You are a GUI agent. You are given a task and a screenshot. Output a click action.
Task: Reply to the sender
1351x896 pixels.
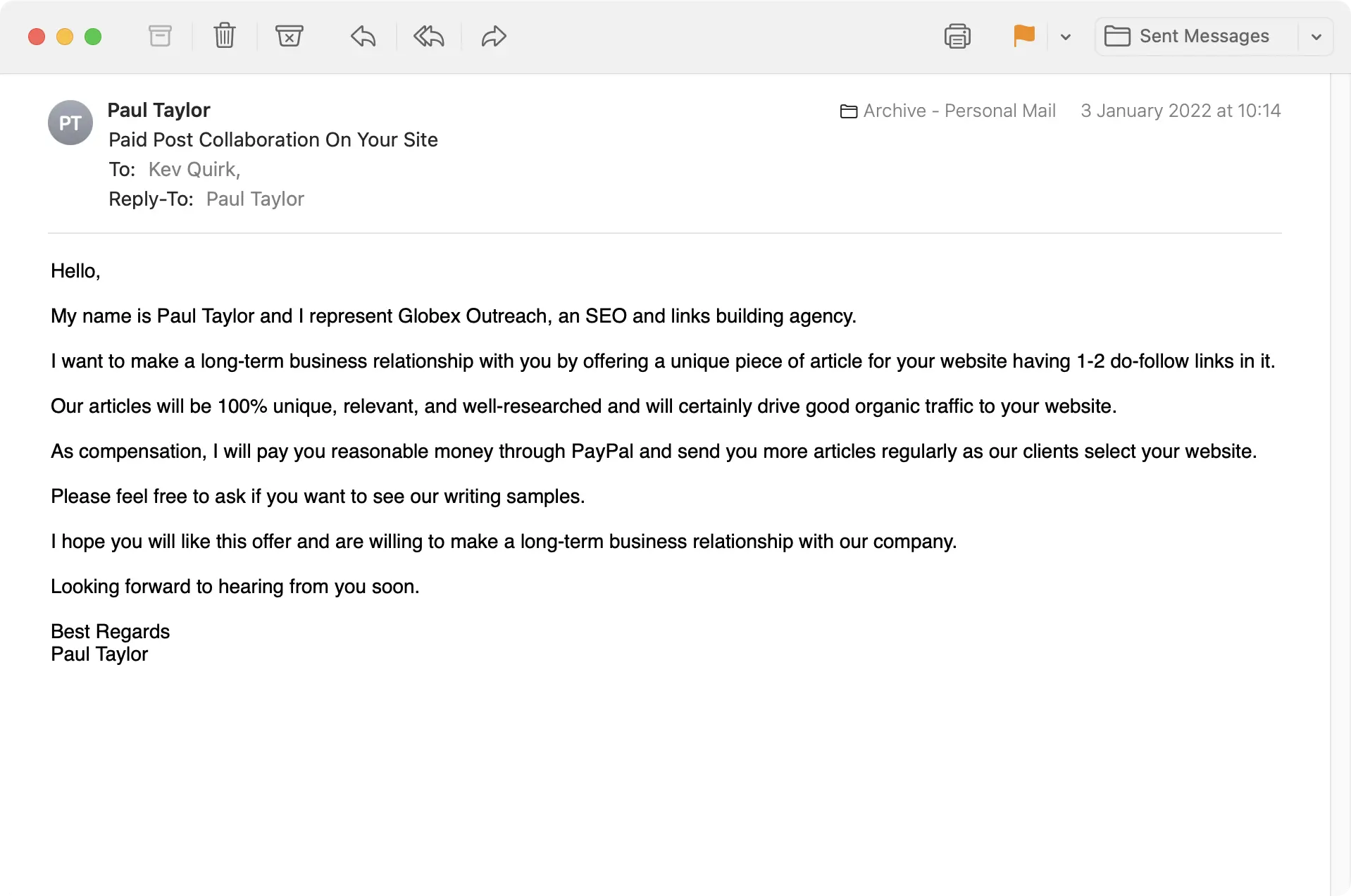[363, 36]
